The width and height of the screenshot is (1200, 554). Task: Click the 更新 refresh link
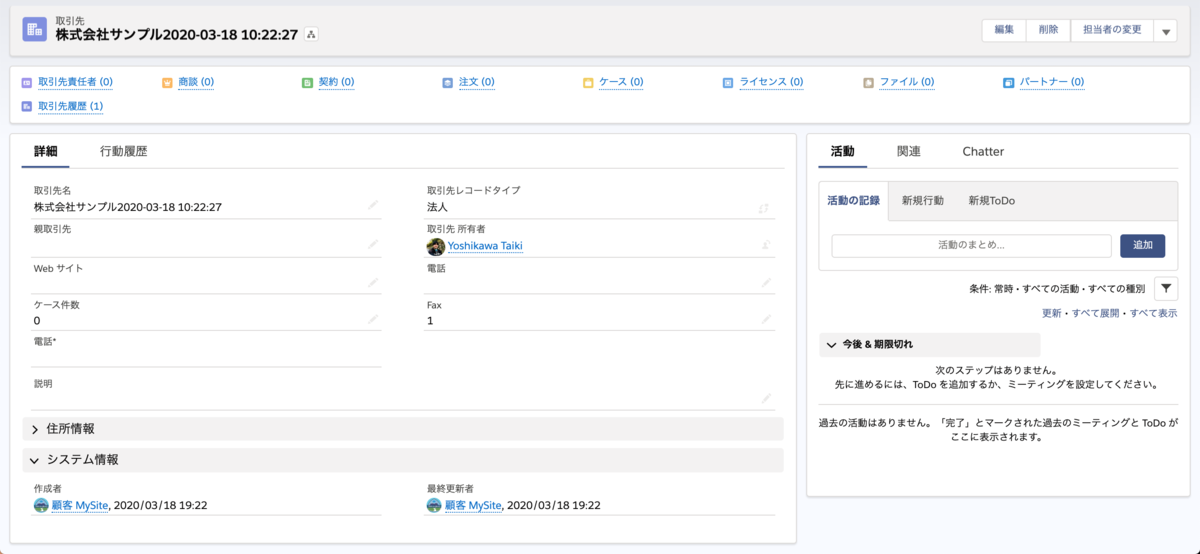[1052, 313]
